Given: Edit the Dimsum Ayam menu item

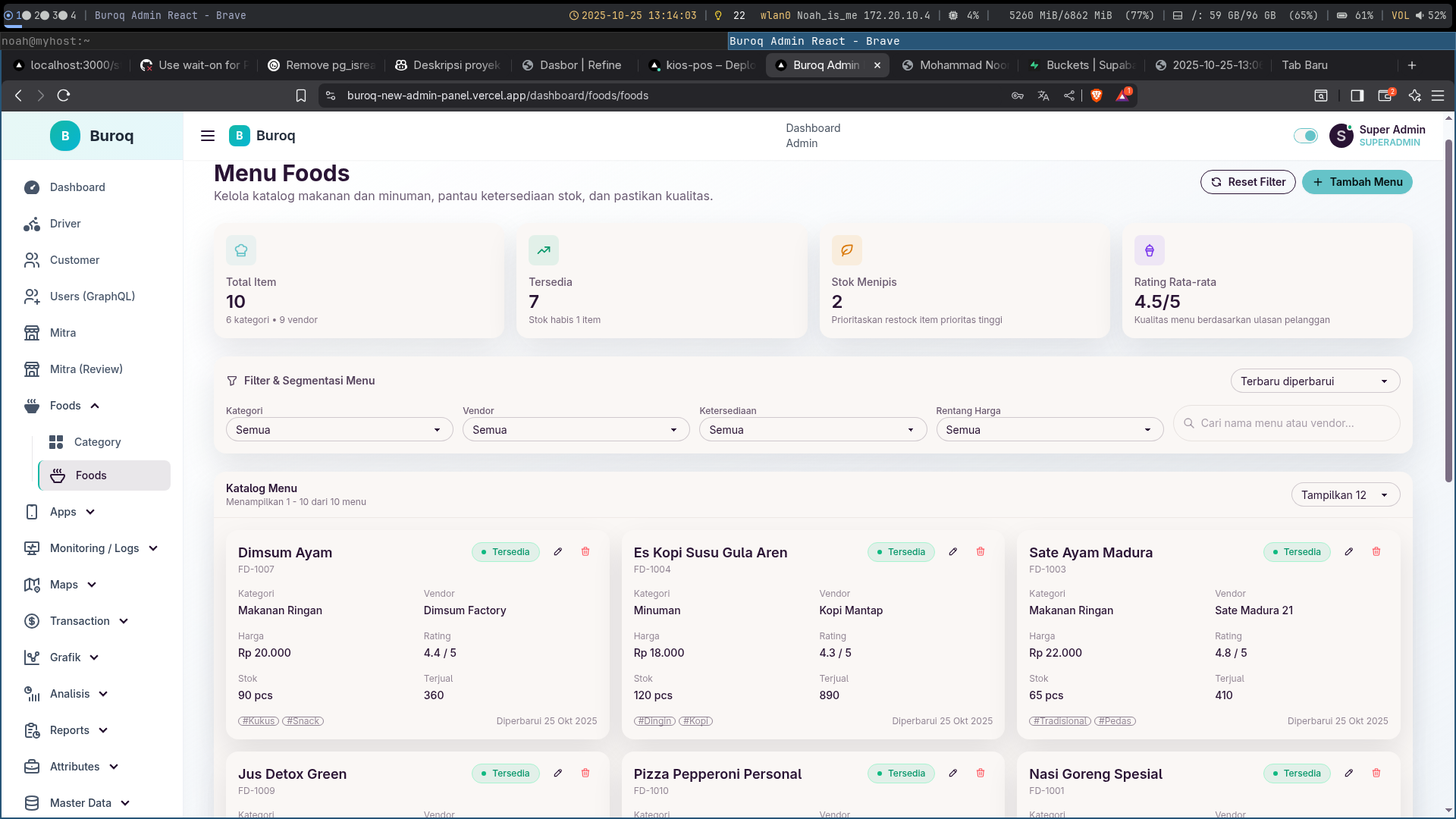Looking at the screenshot, I should pyautogui.click(x=558, y=551).
